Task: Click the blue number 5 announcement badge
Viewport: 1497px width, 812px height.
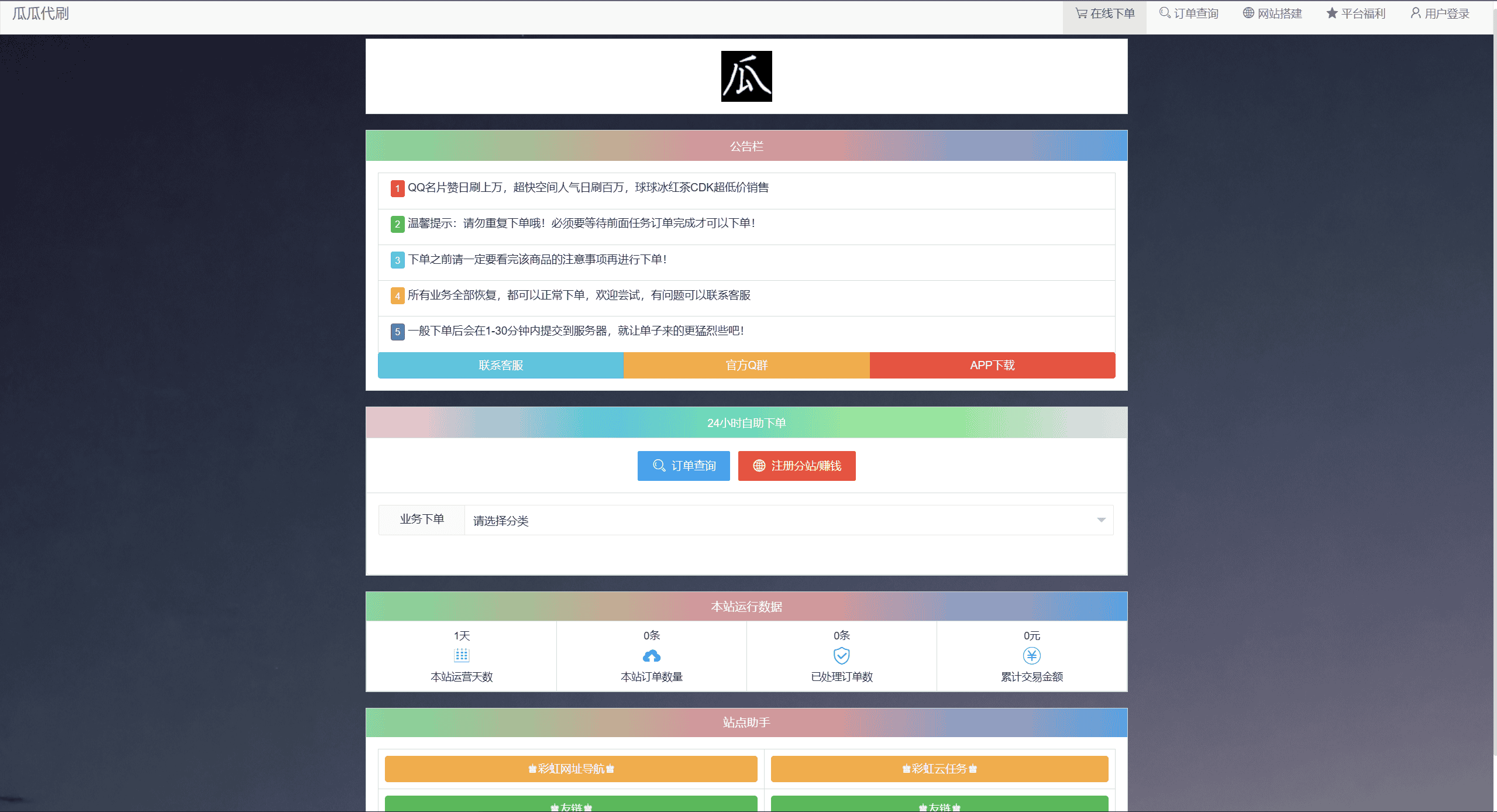Action: click(397, 332)
